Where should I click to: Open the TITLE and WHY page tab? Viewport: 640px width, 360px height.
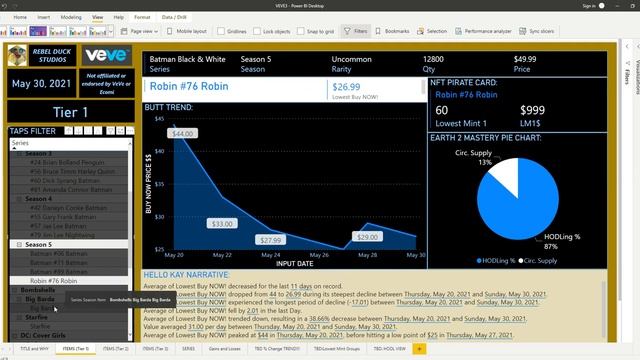34,349
